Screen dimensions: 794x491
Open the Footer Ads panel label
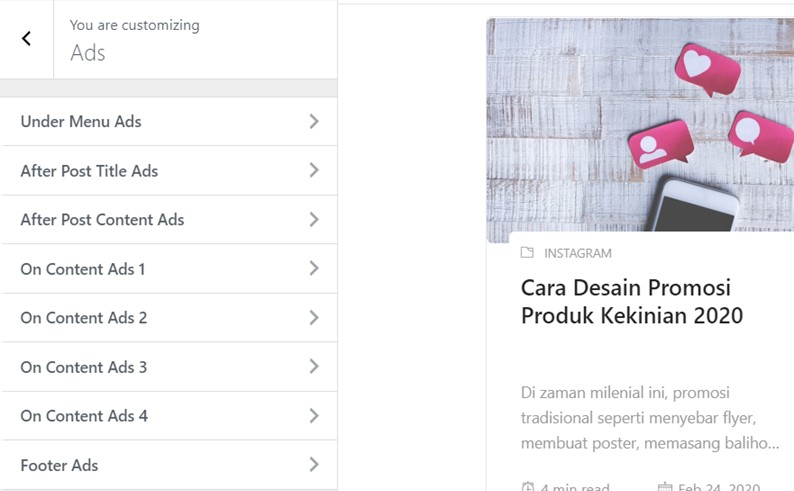(x=59, y=465)
